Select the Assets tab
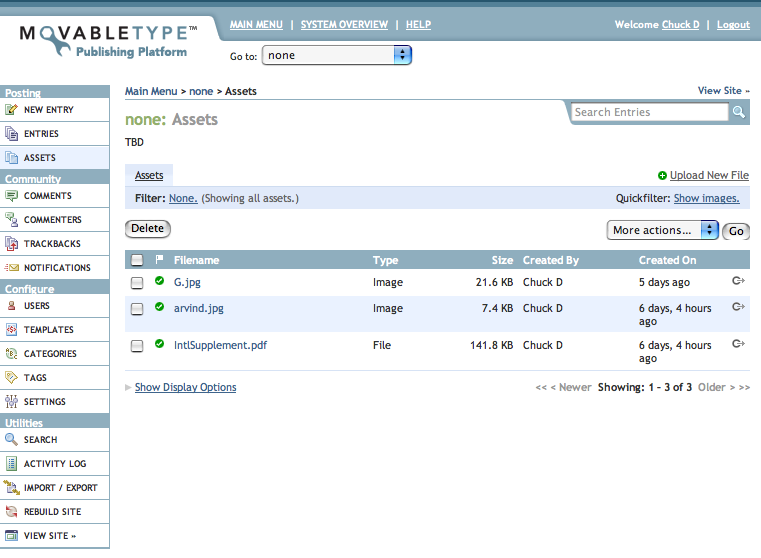The image size is (761, 558). pyautogui.click(x=149, y=175)
